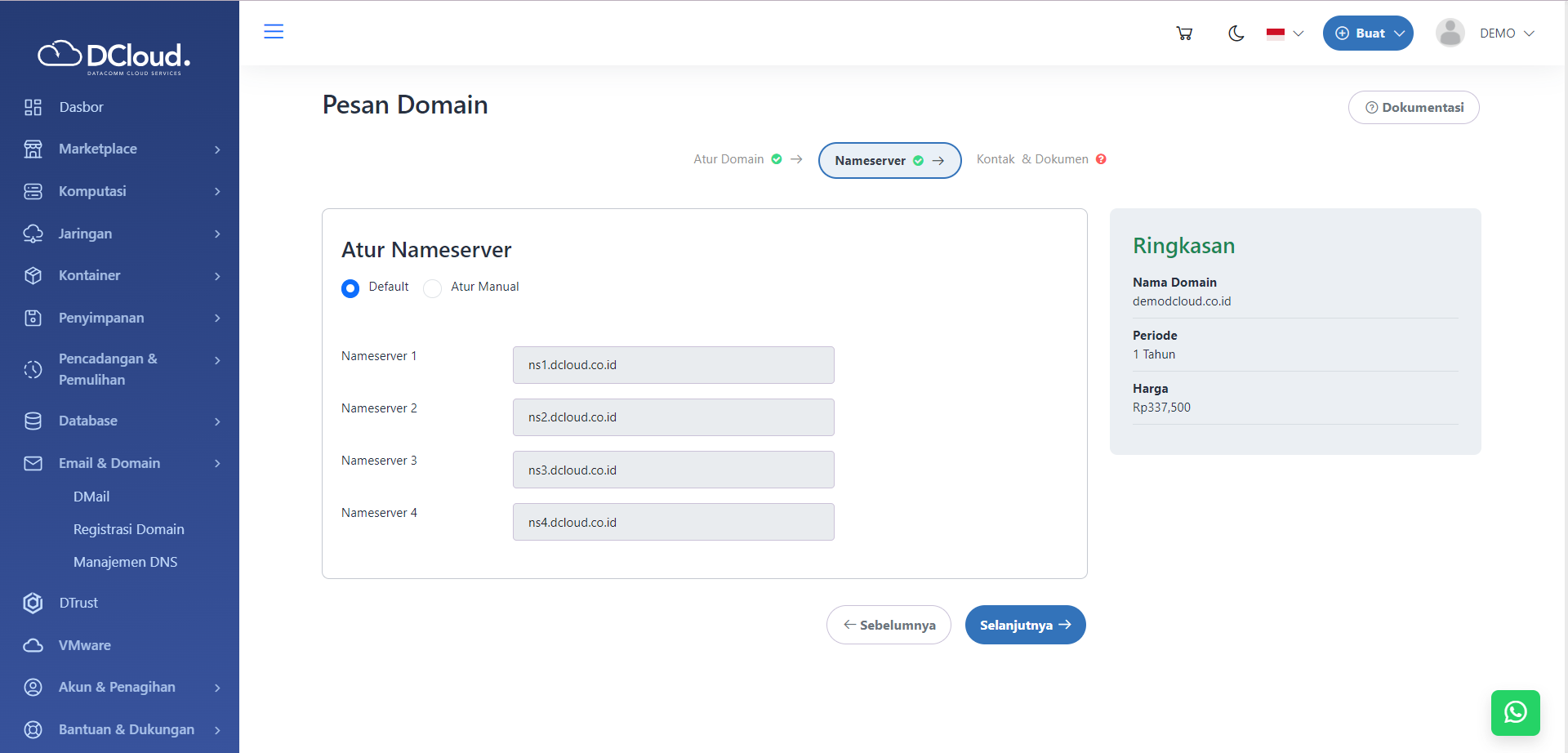
Task: Open the language flag dropdown
Action: pyautogui.click(x=1283, y=33)
